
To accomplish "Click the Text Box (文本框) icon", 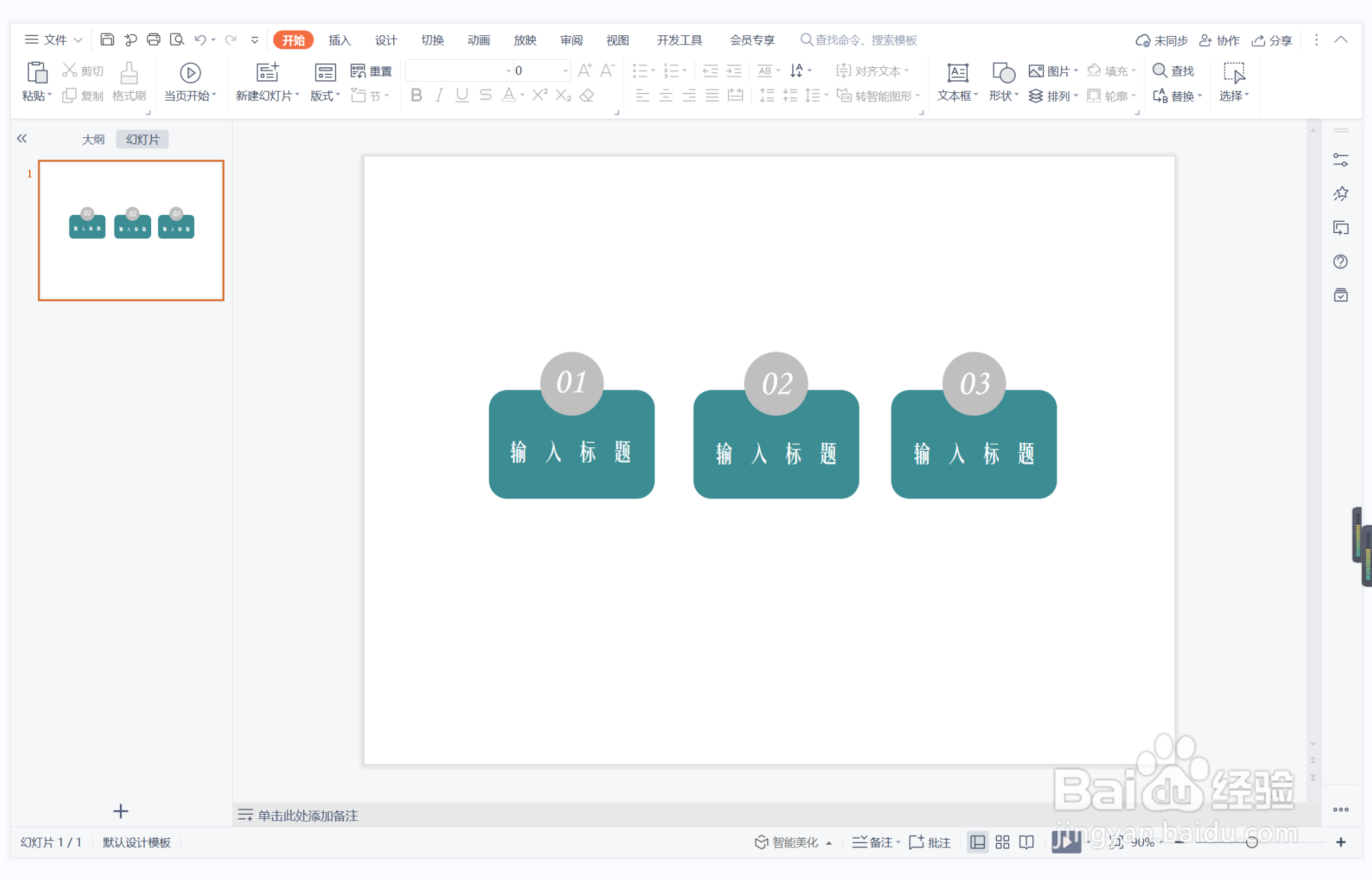I will pos(957,73).
